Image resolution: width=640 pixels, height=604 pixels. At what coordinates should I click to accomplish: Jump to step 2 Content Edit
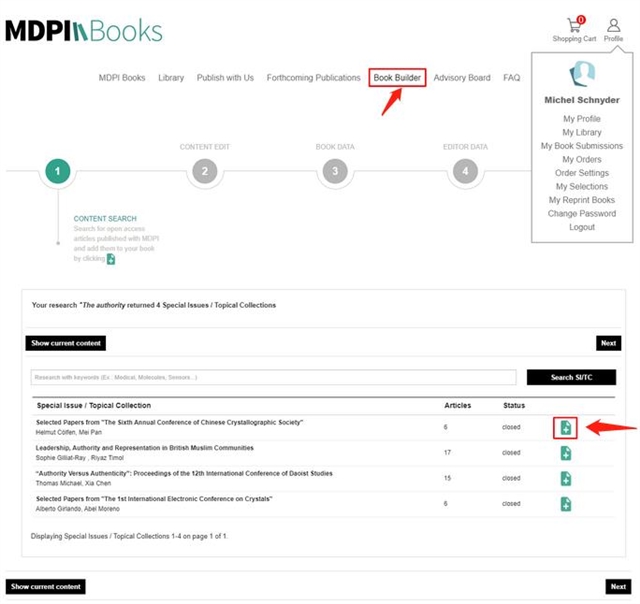(204, 172)
